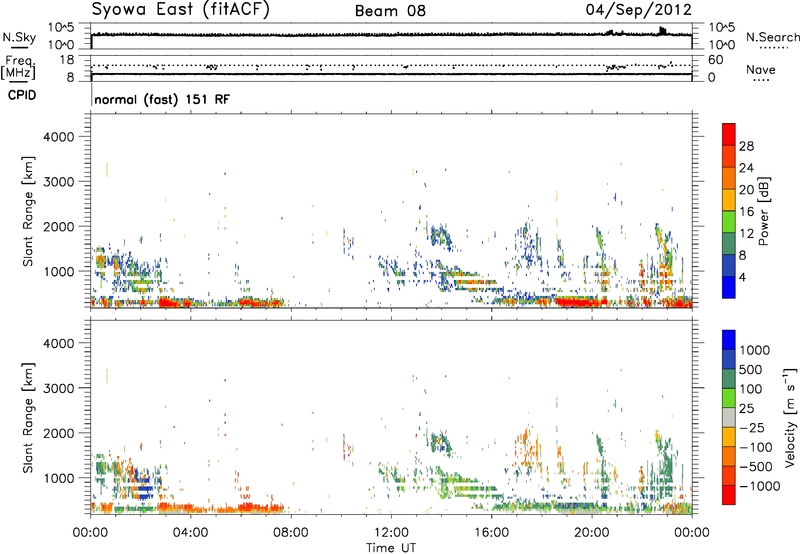800x554 pixels.
Task: Click the '60' Nave axis tick
Action: (716, 60)
